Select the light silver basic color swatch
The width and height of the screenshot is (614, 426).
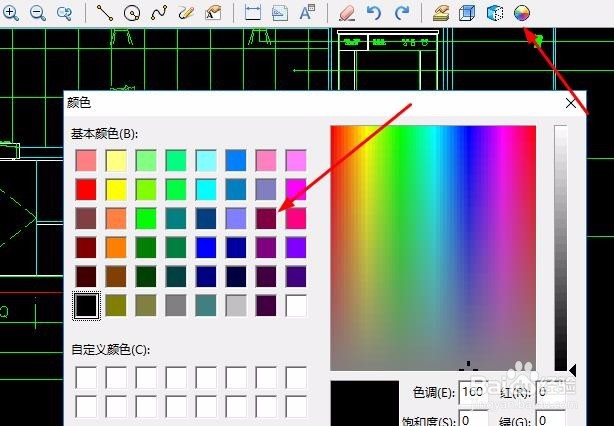tap(236, 305)
